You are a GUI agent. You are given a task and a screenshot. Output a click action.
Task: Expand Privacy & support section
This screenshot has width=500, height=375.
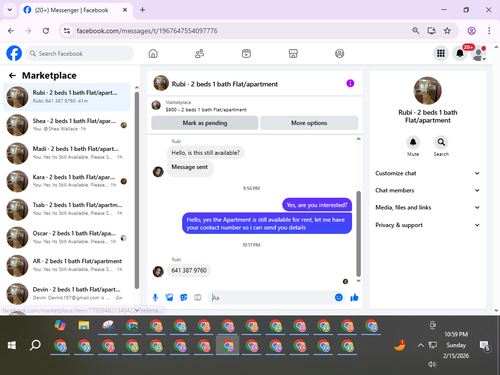pyautogui.click(x=427, y=225)
